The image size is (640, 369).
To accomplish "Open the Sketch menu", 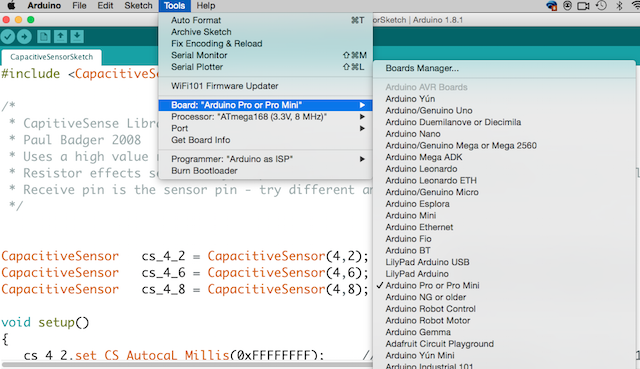I will point(138,6).
